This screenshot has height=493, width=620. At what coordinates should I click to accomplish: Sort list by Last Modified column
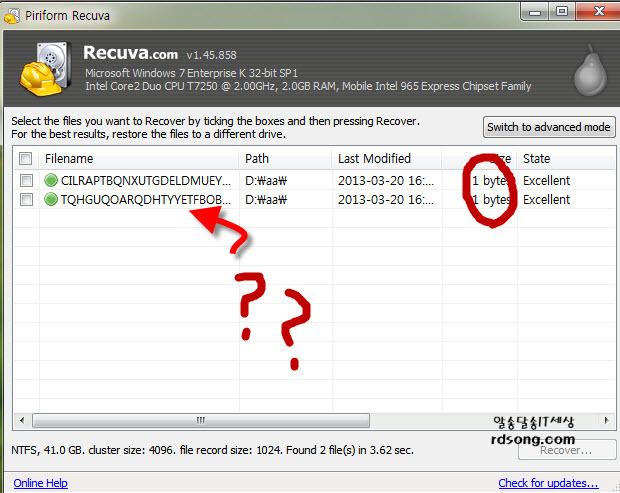point(374,159)
